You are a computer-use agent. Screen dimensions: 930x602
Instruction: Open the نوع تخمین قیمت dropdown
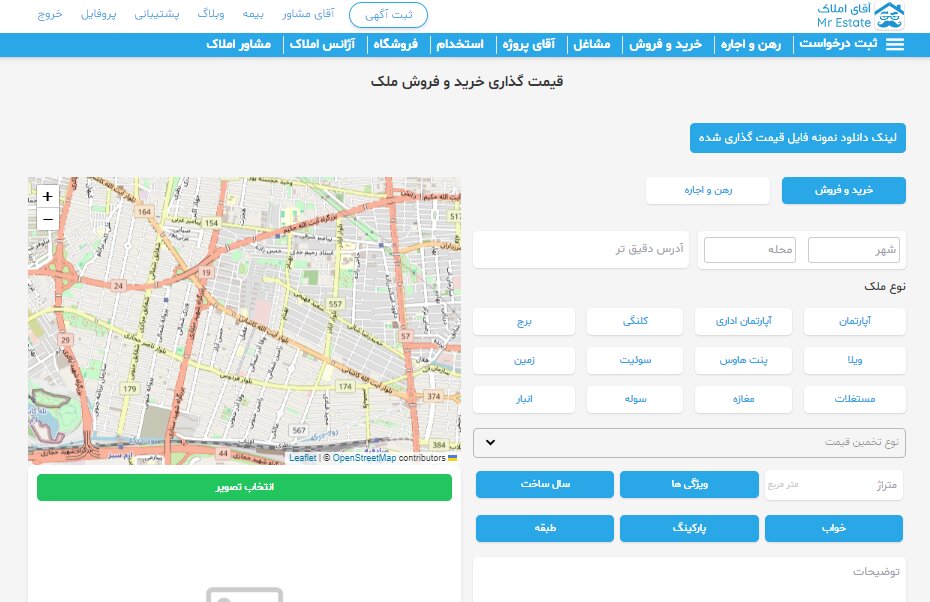pyautogui.click(x=689, y=442)
